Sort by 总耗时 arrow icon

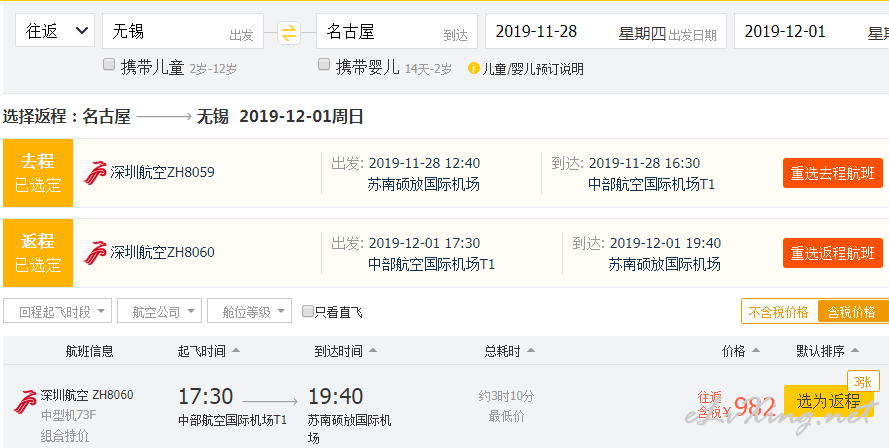point(531,350)
